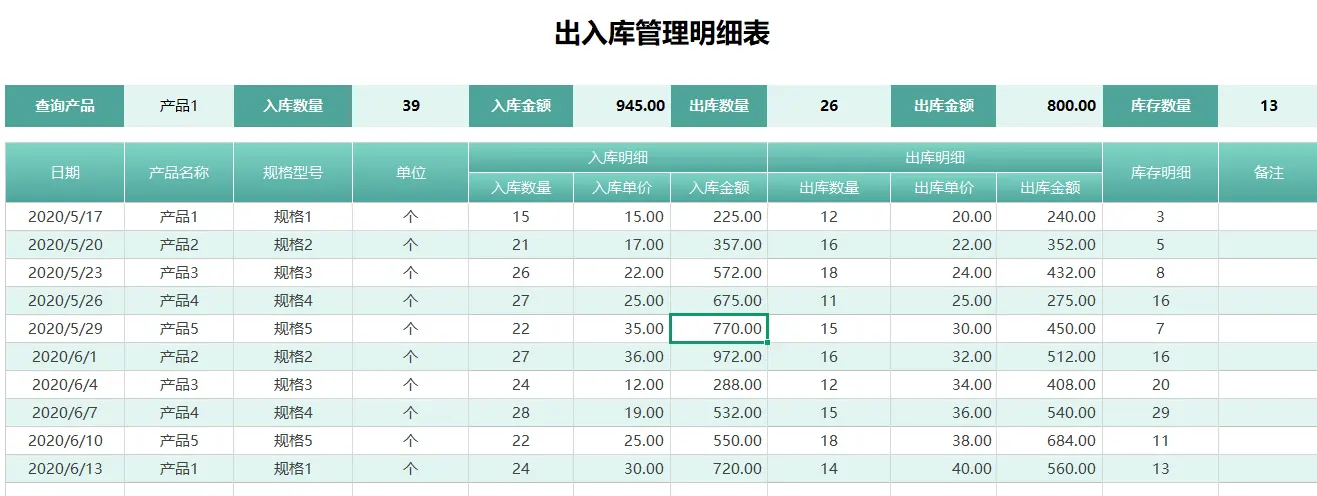Click the date cell 2020/5/29
Screen dimensions: 1317x496
click(x=65, y=328)
